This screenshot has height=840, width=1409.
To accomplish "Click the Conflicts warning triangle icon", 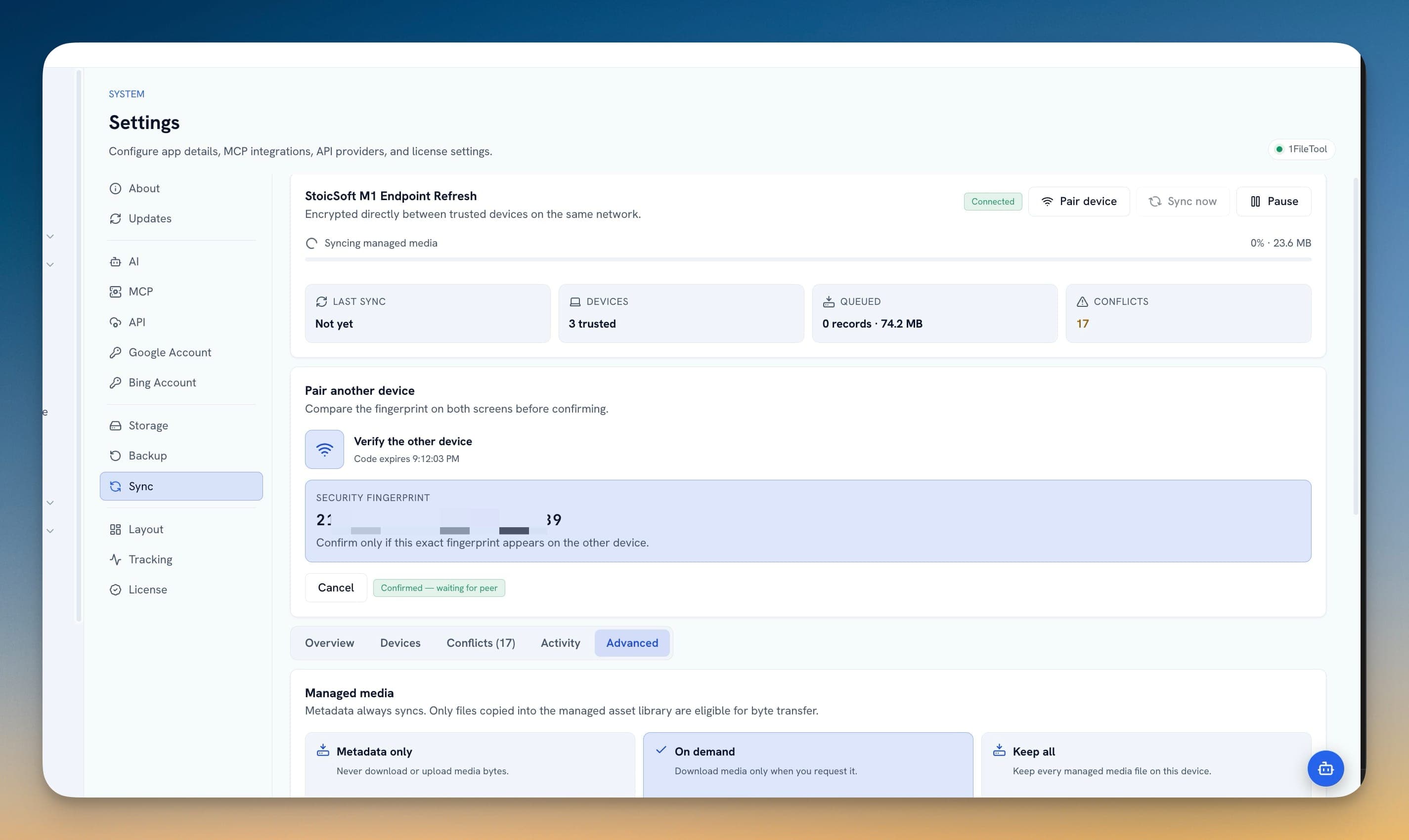I will (1082, 302).
